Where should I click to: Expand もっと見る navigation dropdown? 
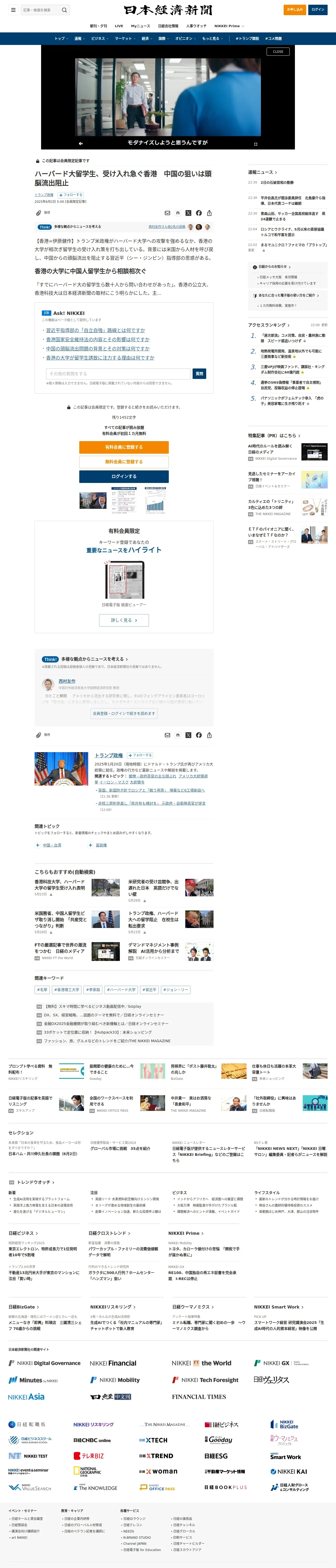(x=213, y=38)
